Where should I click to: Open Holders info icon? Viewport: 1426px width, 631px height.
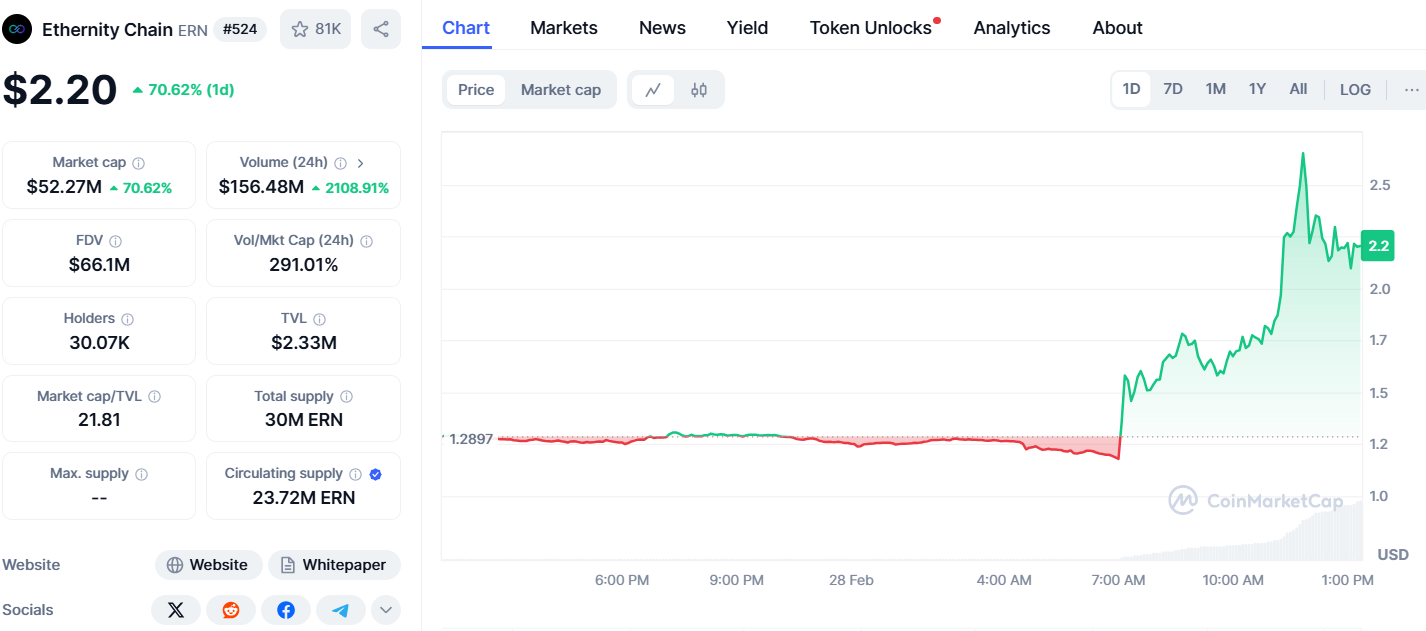point(127,319)
